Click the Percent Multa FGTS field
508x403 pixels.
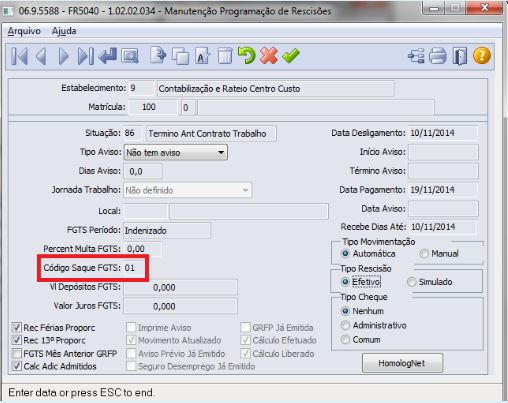pyautogui.click(x=142, y=249)
